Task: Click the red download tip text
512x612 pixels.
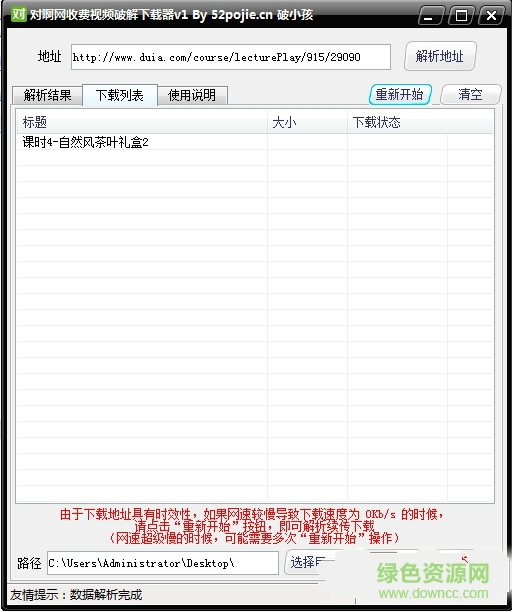Action: [x=252, y=526]
